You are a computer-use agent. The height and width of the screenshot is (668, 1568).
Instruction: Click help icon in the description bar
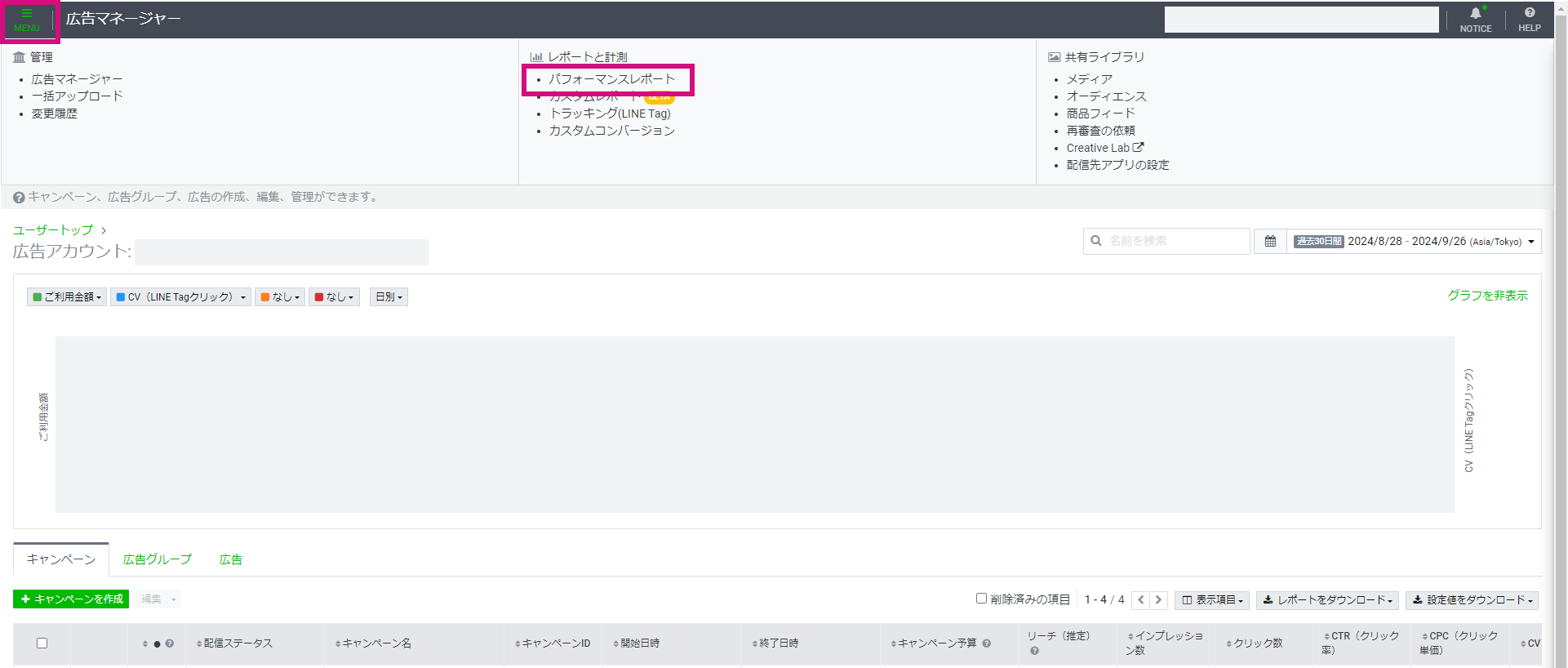pos(19,197)
